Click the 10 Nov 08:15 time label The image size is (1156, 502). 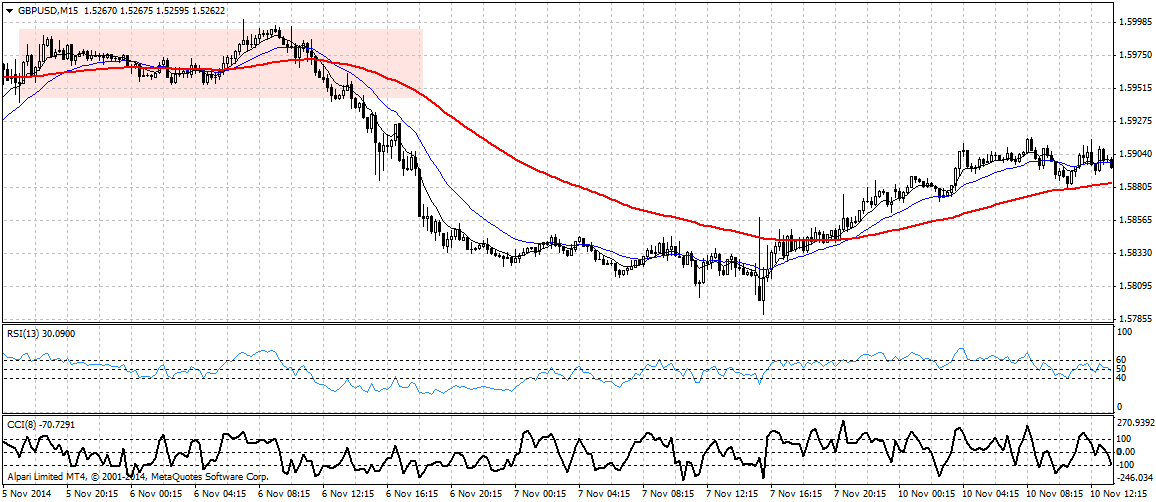(x=1054, y=492)
